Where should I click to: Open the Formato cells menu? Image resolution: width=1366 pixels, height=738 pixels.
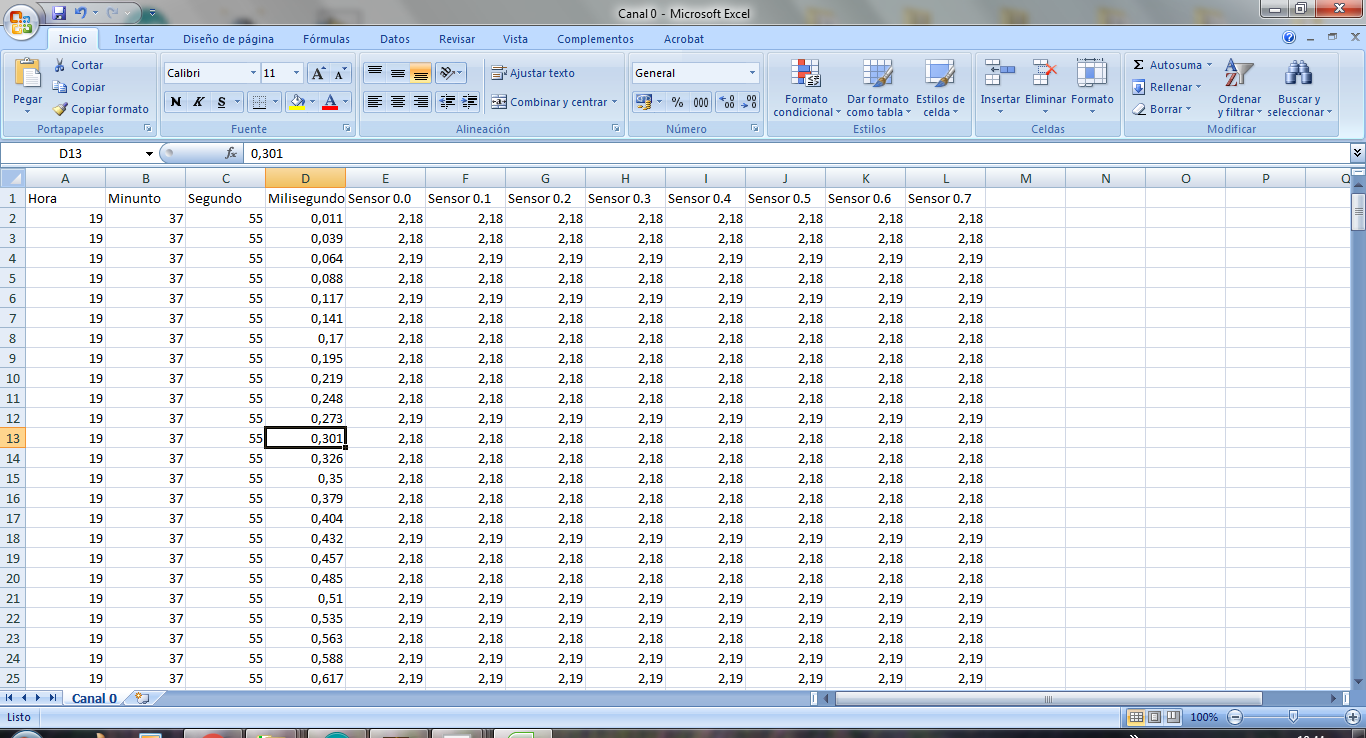click(1092, 88)
